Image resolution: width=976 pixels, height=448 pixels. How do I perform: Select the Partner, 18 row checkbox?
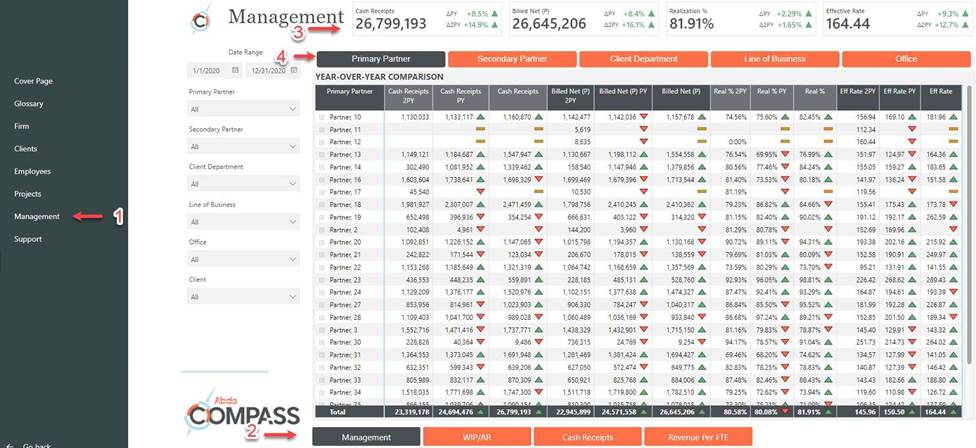[x=322, y=204]
